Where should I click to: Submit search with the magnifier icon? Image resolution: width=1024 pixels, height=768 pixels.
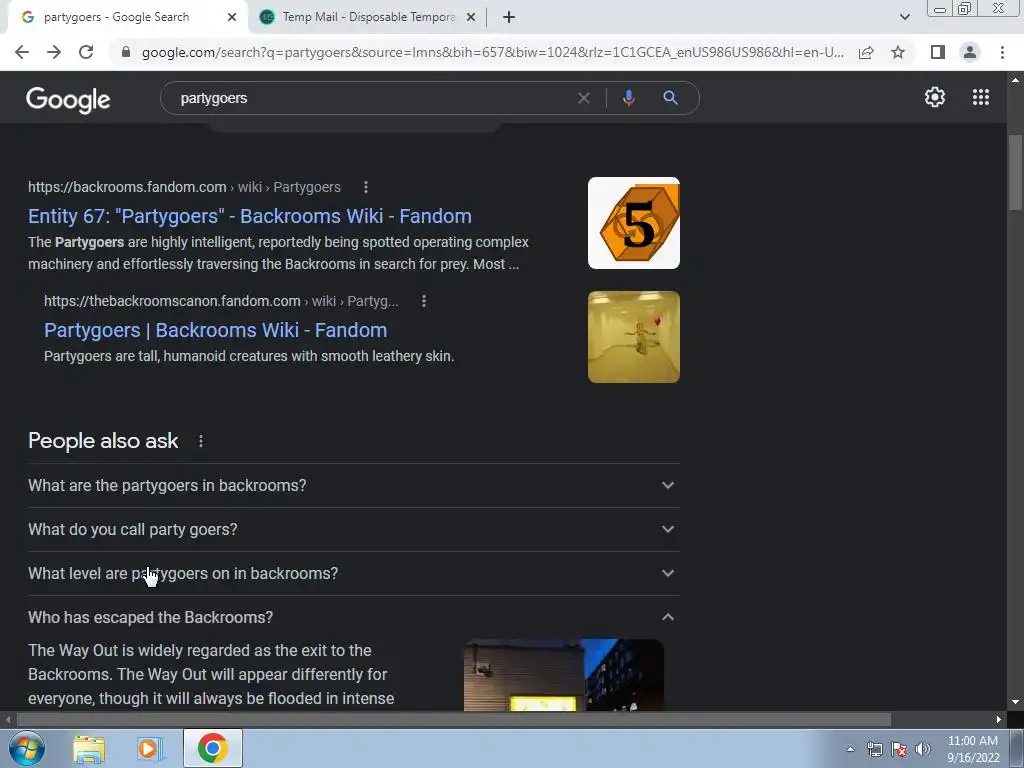670,98
